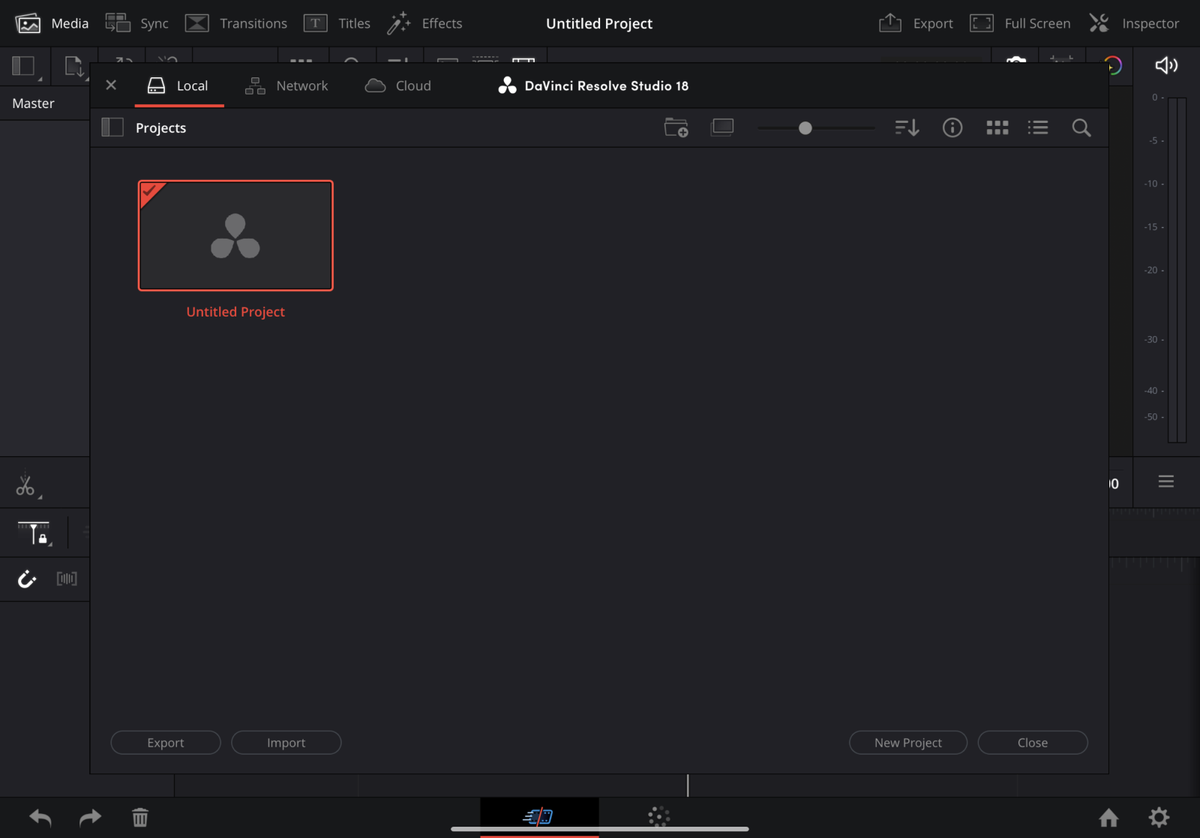Open the Transitions panel

pos(236,22)
